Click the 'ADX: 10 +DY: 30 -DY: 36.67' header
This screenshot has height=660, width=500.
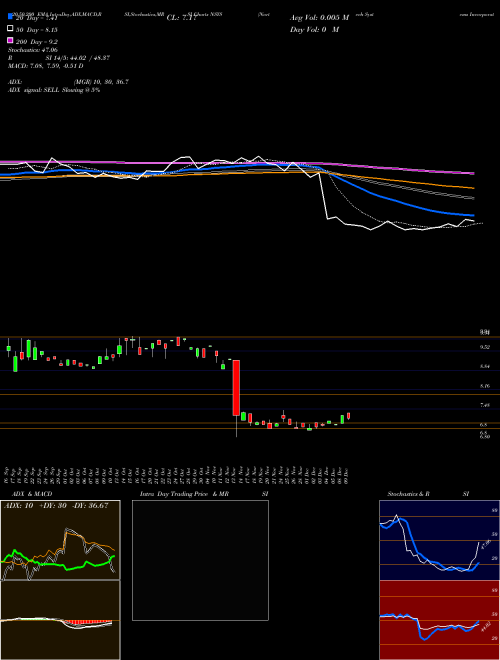pos(56,505)
